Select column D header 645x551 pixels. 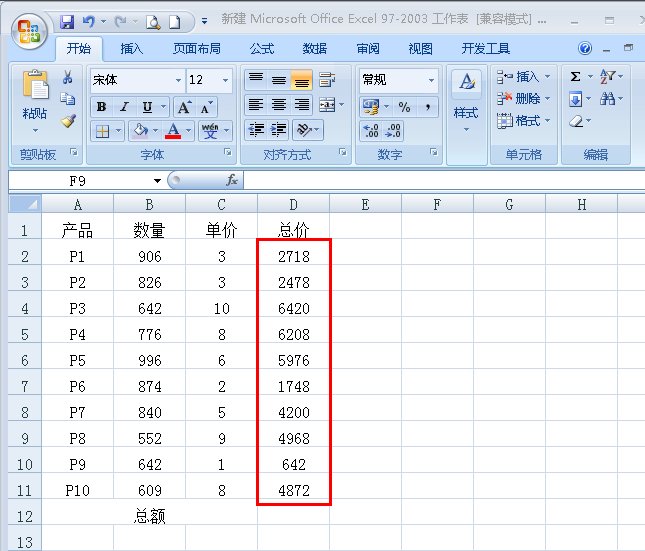coord(293,204)
